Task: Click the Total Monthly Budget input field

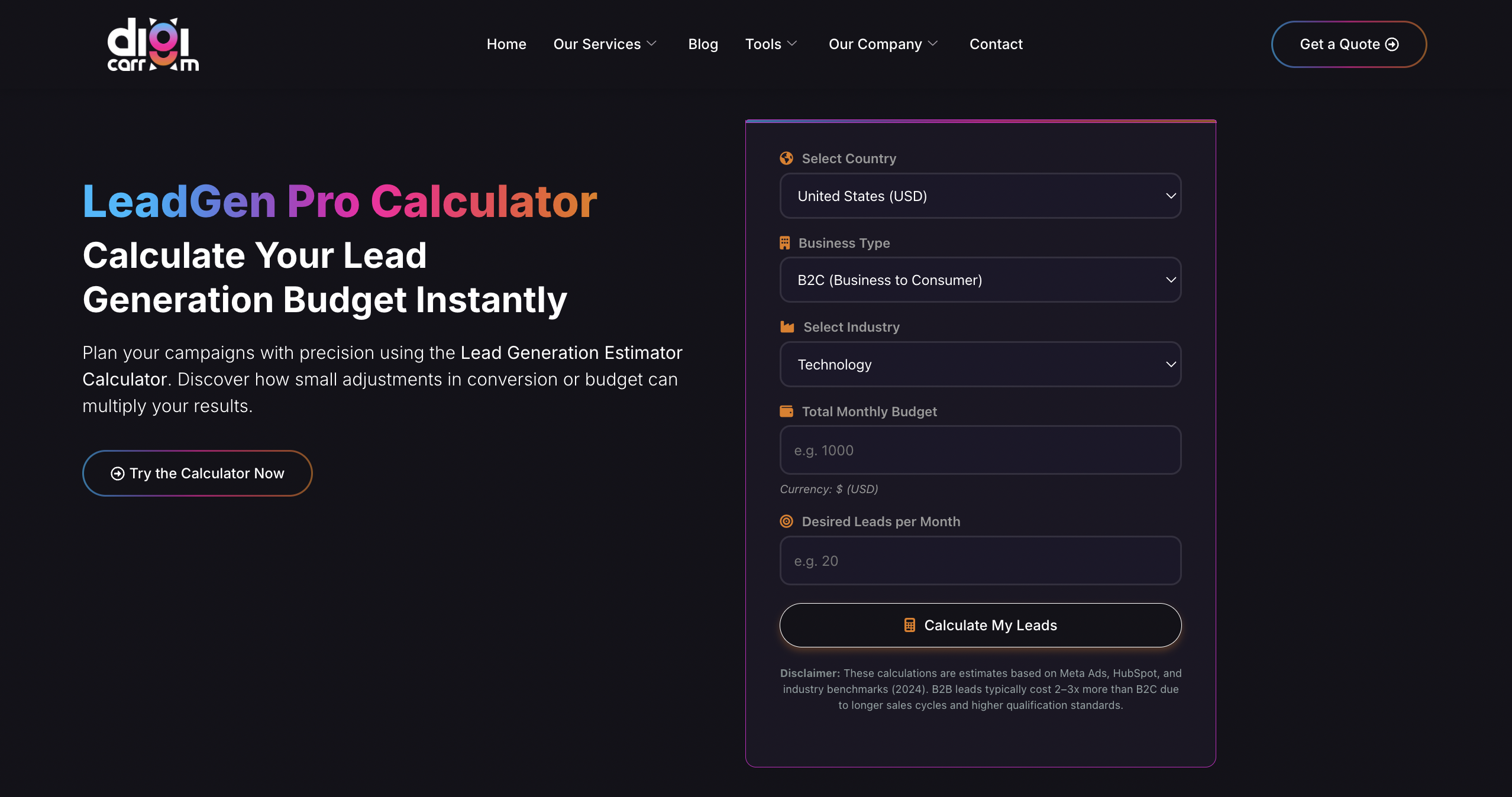Action: 979,450
